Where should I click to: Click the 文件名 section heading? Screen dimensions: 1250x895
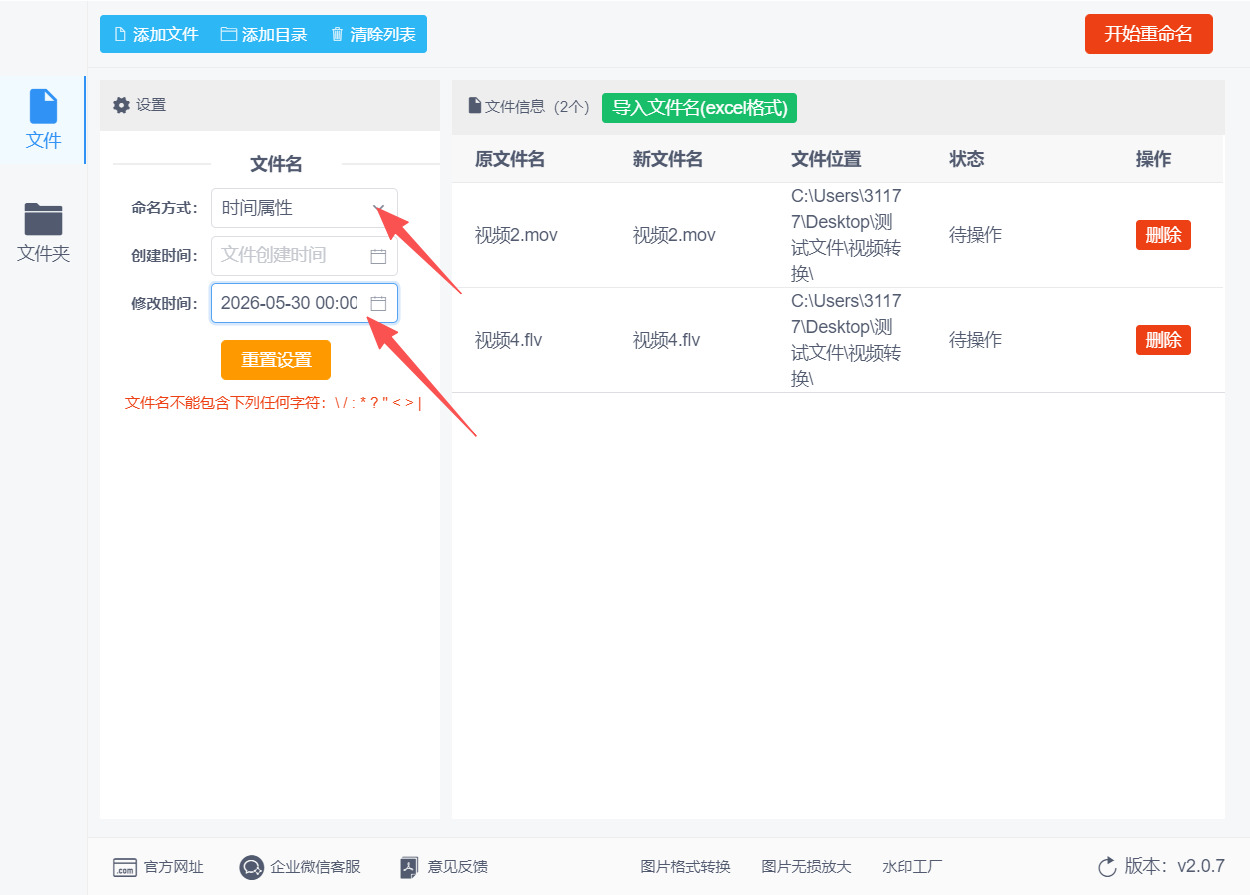(x=276, y=164)
